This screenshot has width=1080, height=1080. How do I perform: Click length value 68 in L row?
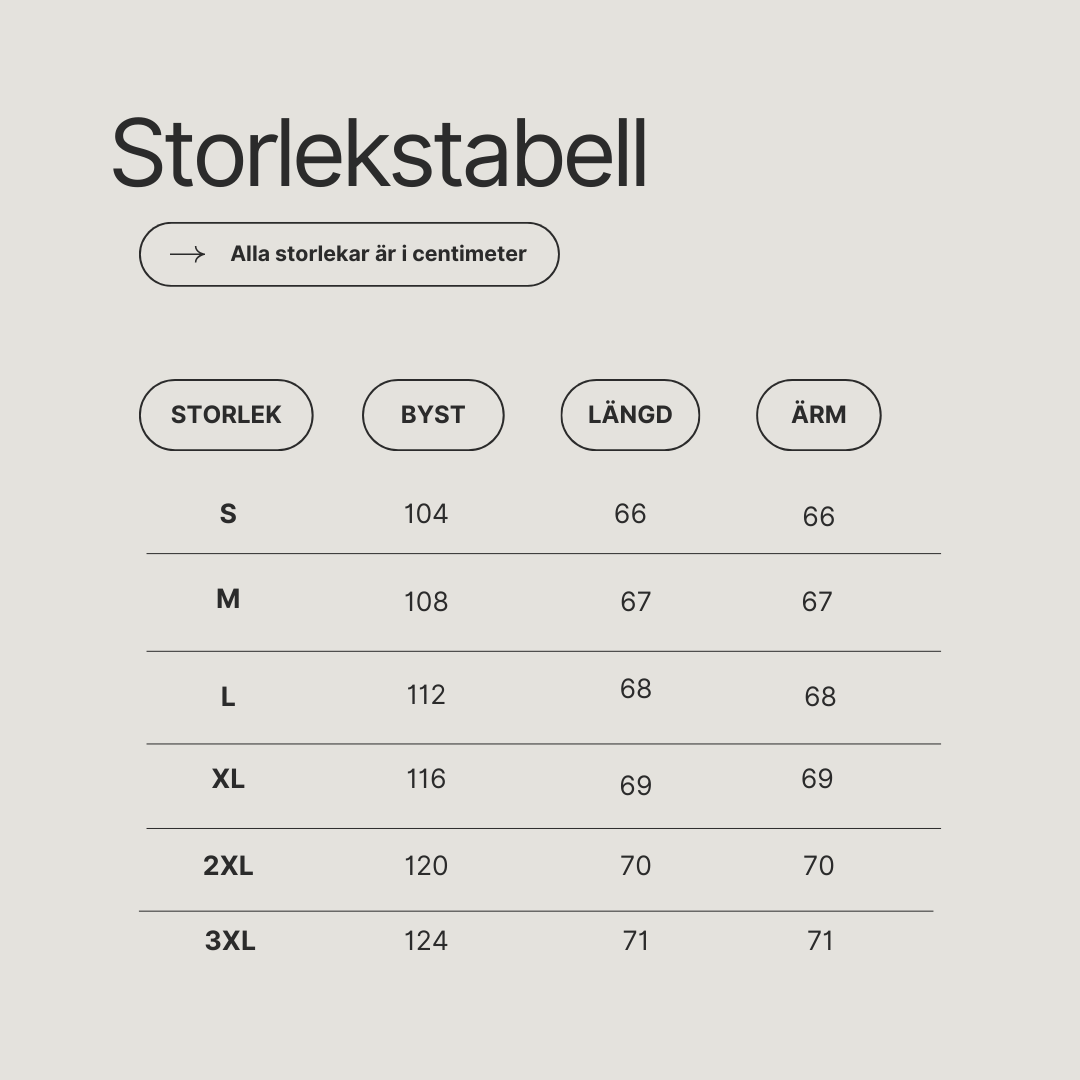click(x=636, y=689)
